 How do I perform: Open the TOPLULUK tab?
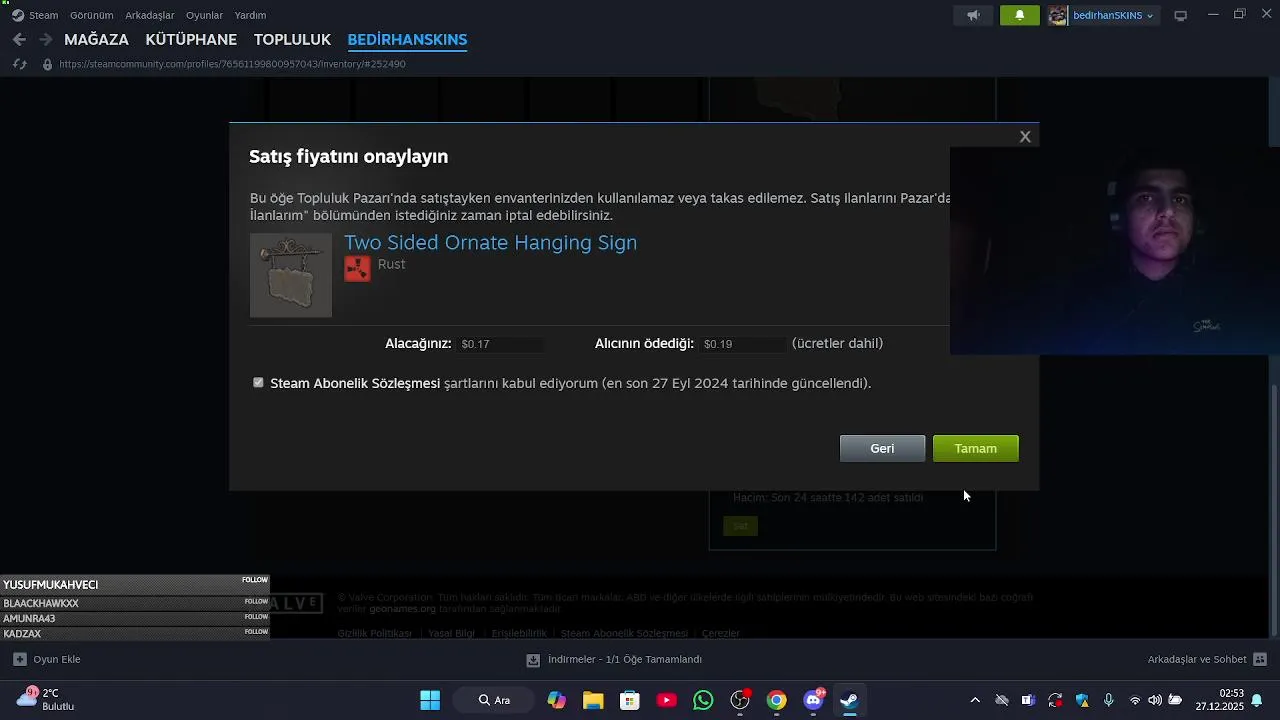click(x=292, y=40)
